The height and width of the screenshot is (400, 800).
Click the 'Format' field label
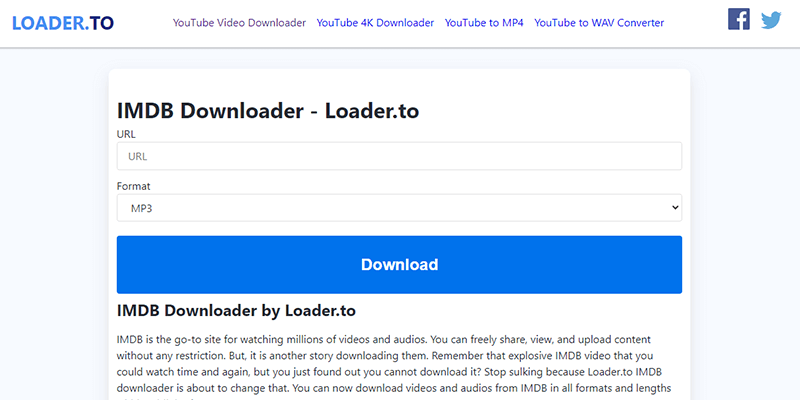133,186
